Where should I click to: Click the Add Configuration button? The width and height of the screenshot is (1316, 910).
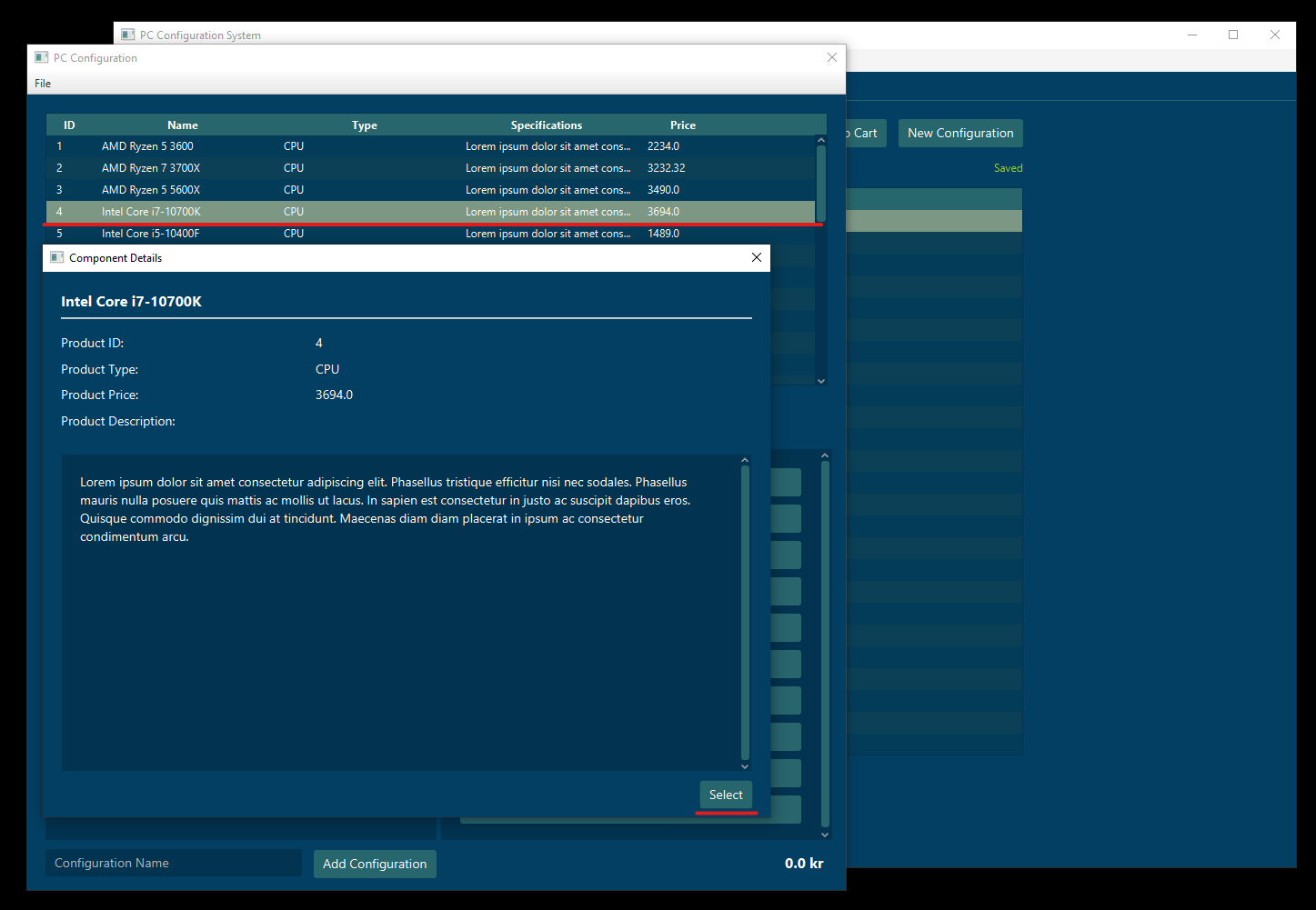click(375, 864)
